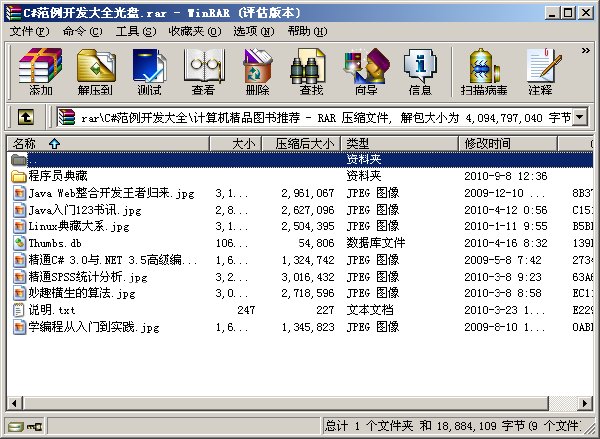Click compressed size 1,345,823
The image size is (600, 439).
(x=308, y=327)
